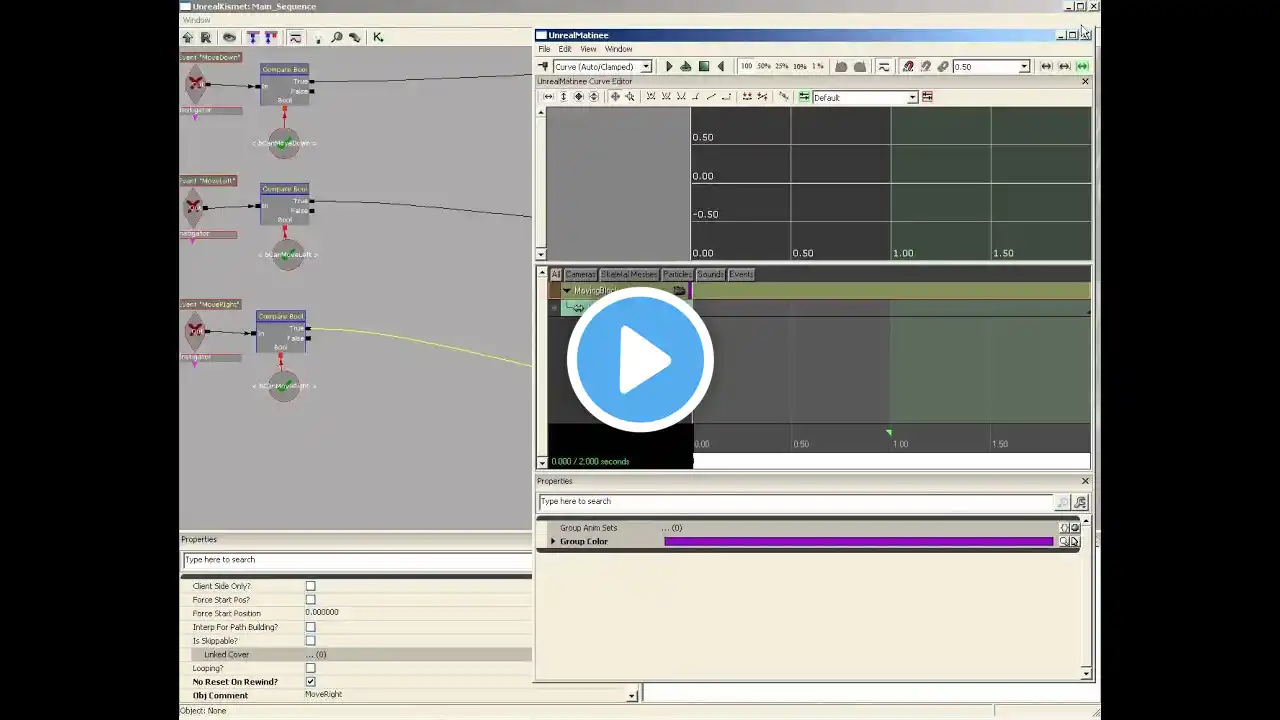Click the Matinee search magnifier button
1280x720 pixels.
coord(1063,502)
